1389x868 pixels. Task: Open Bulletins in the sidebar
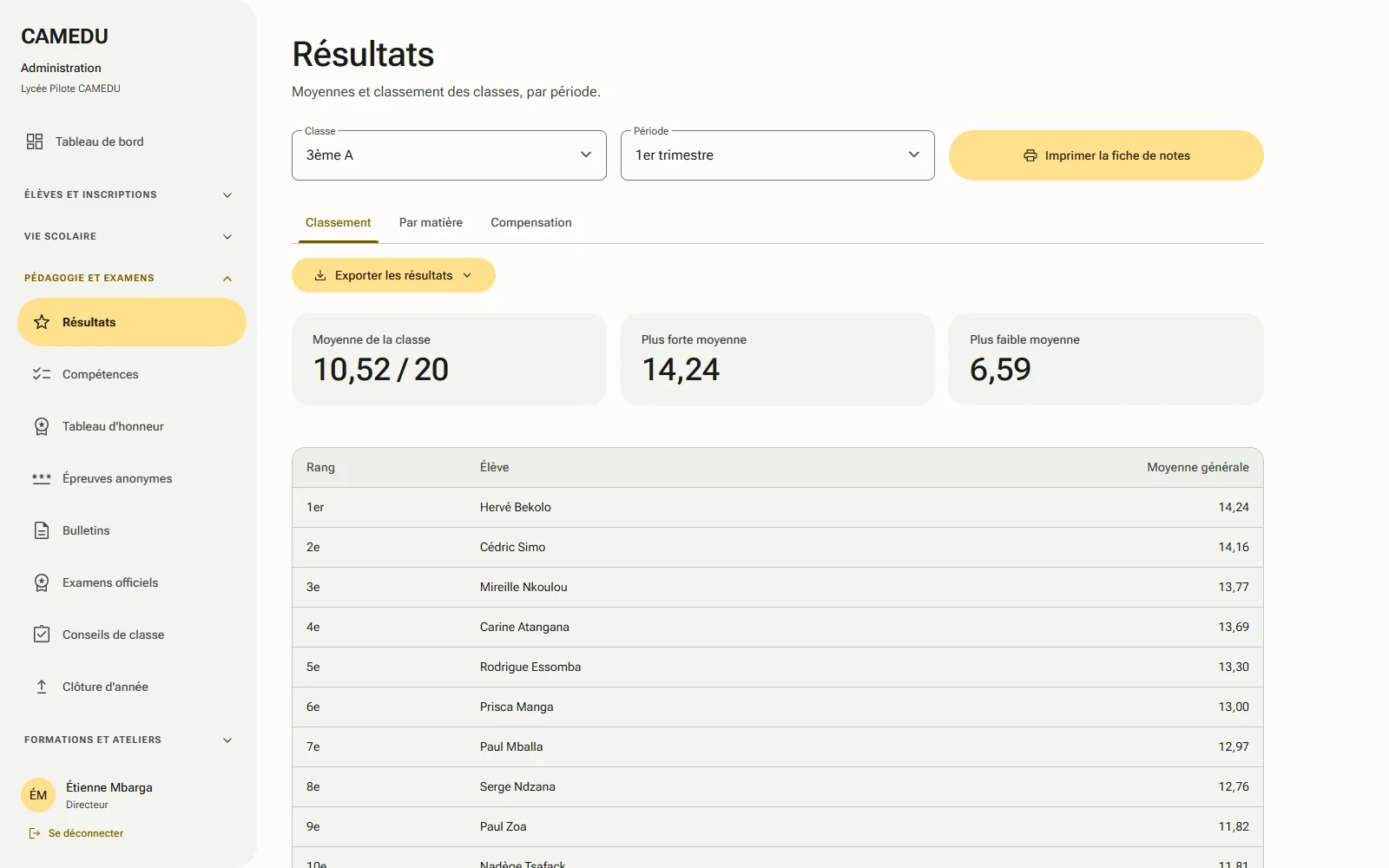pos(132,530)
